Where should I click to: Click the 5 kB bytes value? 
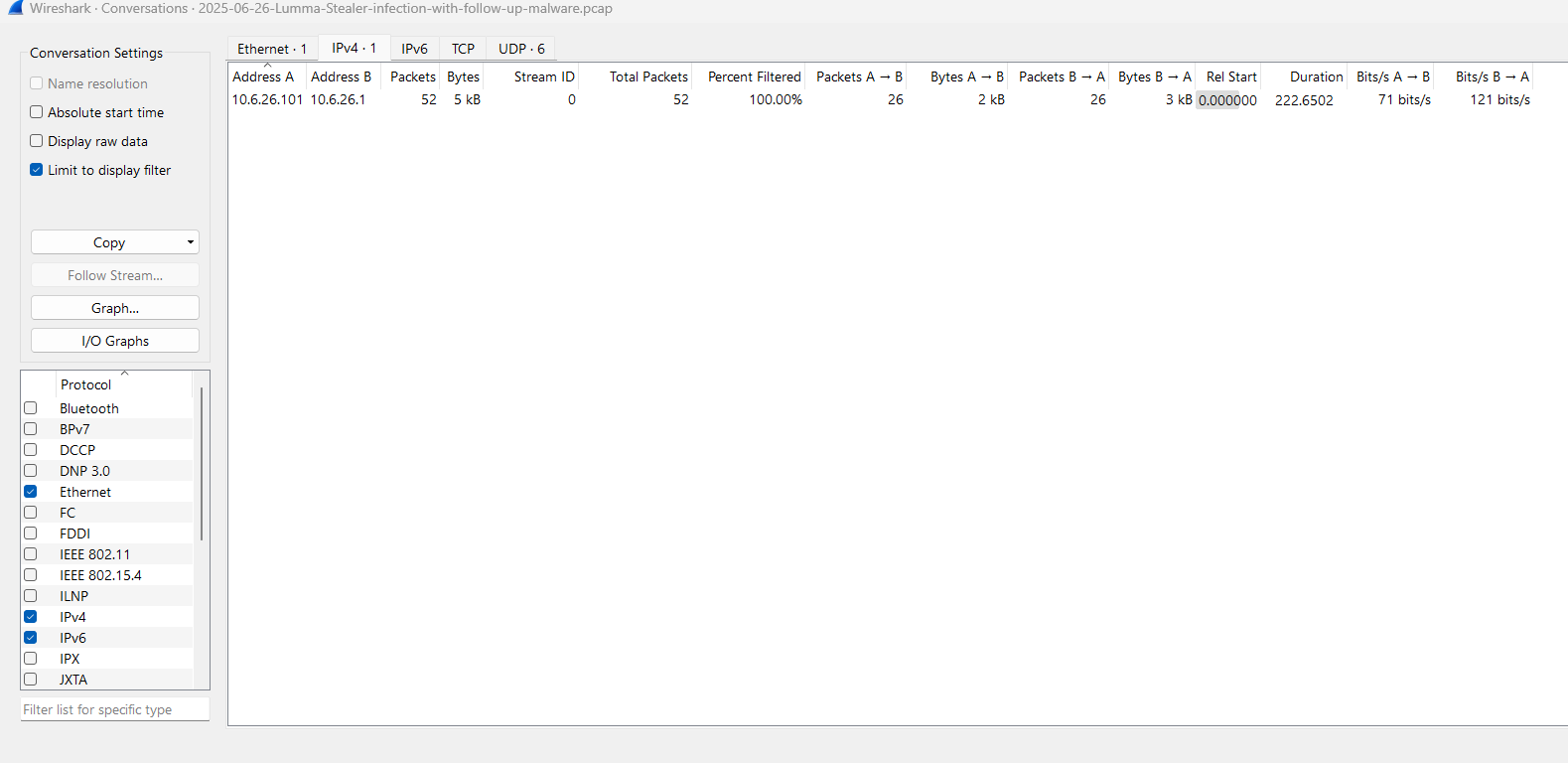(x=467, y=99)
